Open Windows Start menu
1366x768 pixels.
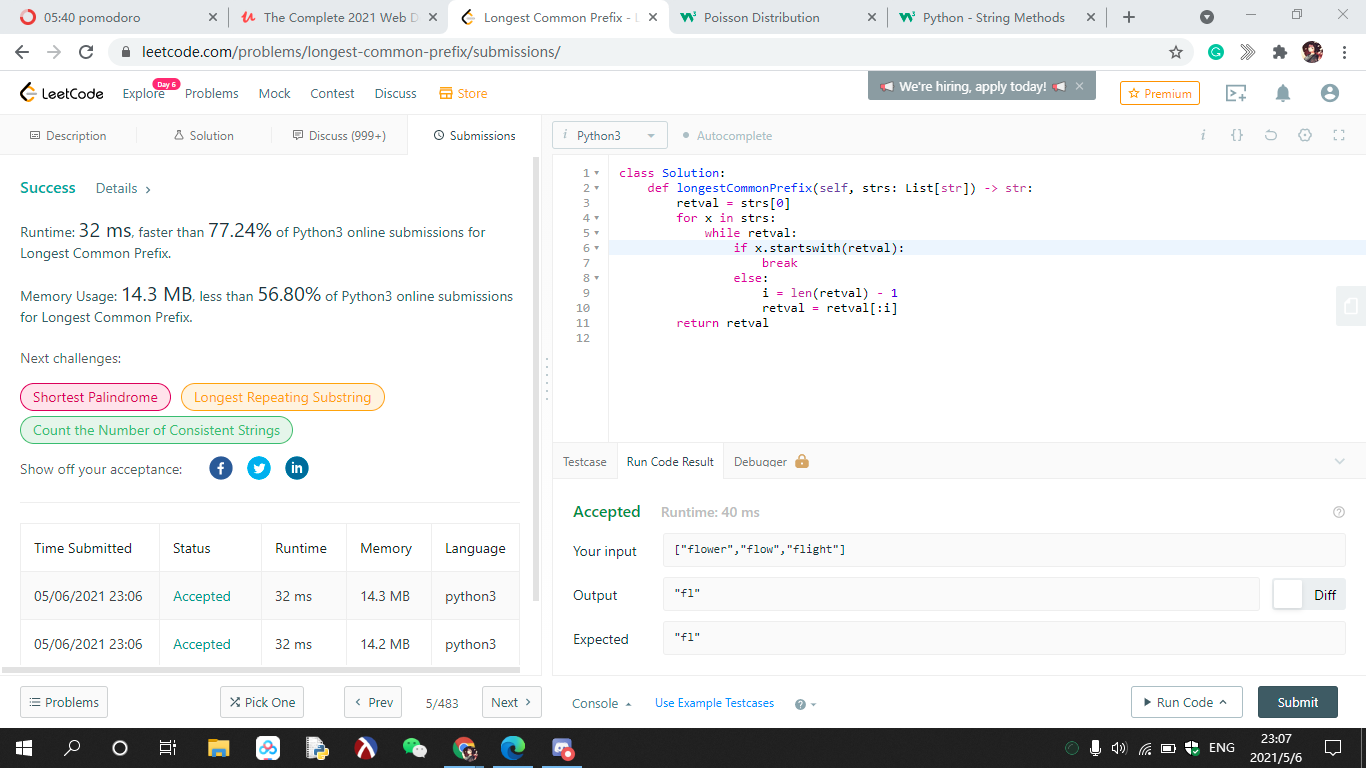tap(24, 747)
